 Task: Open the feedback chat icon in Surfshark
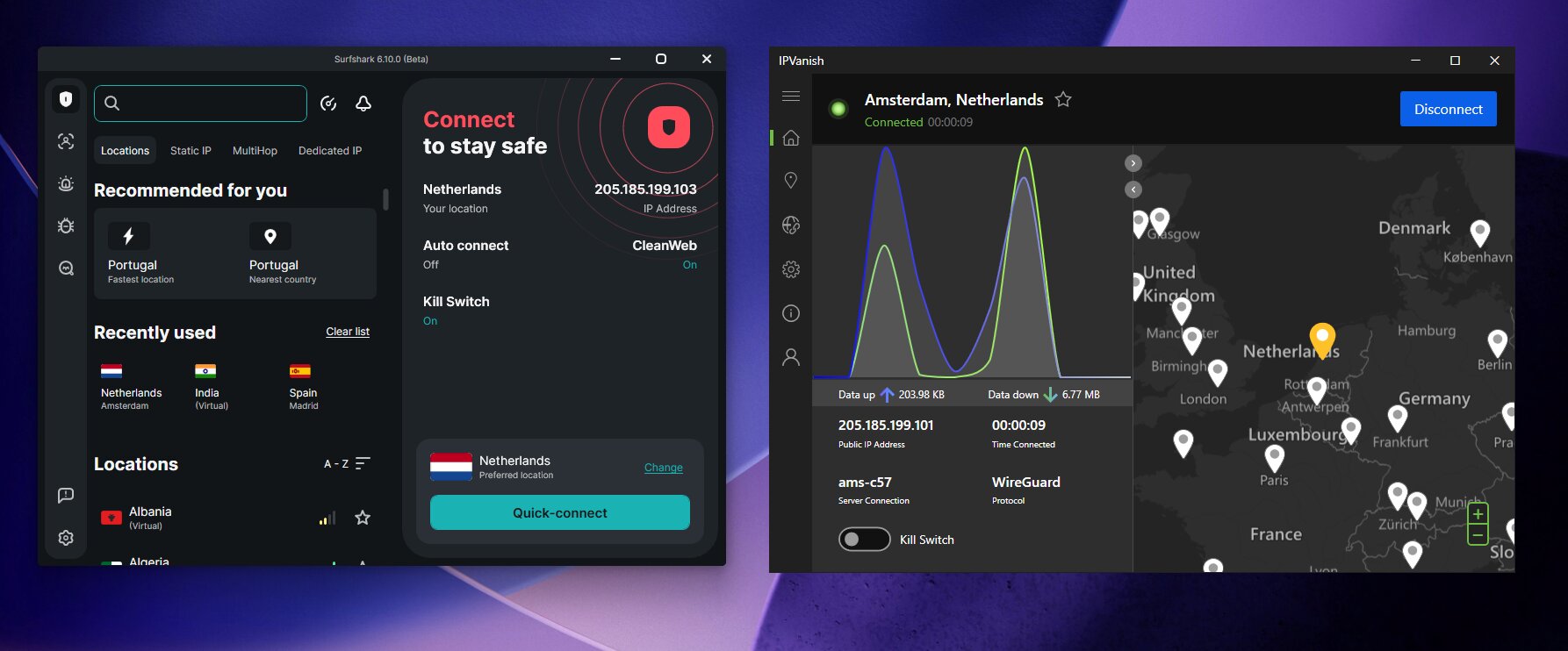(x=66, y=496)
